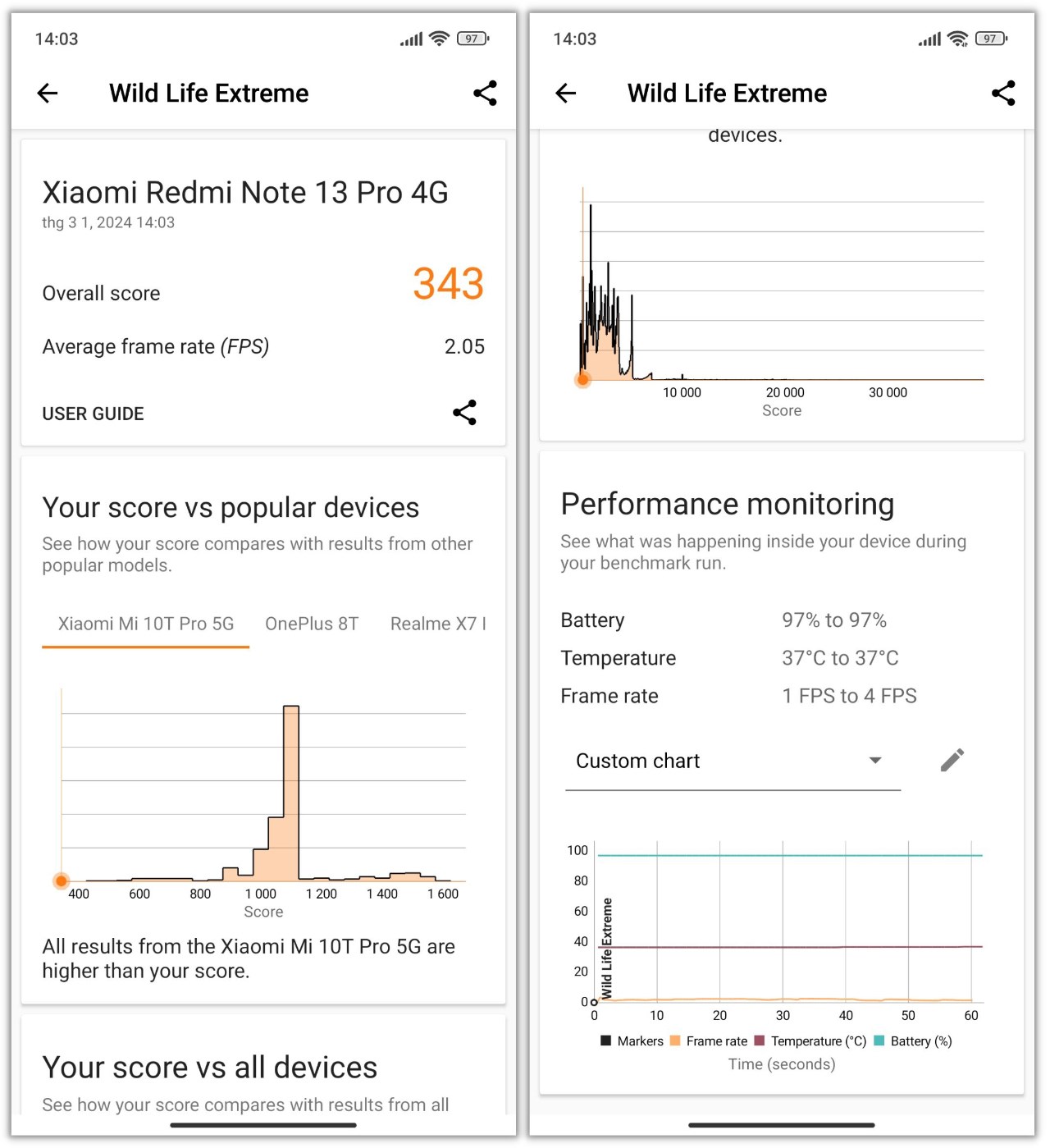
Task: Switch to the Realme X7 tab
Action: [438, 624]
